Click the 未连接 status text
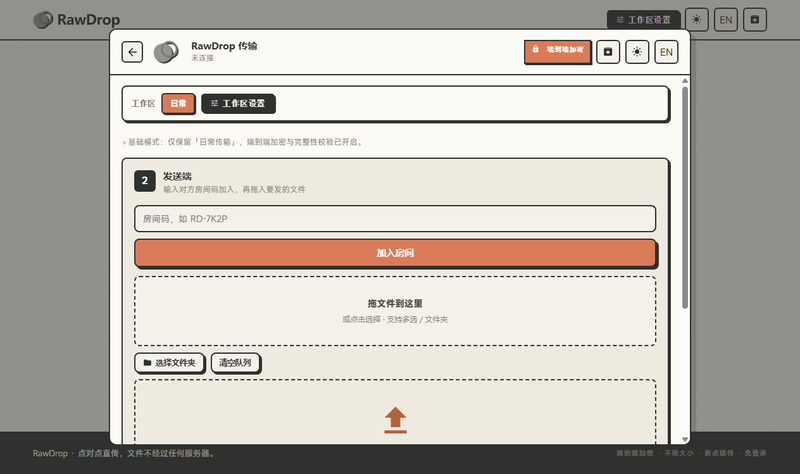The height and width of the screenshot is (474, 800). [x=203, y=58]
